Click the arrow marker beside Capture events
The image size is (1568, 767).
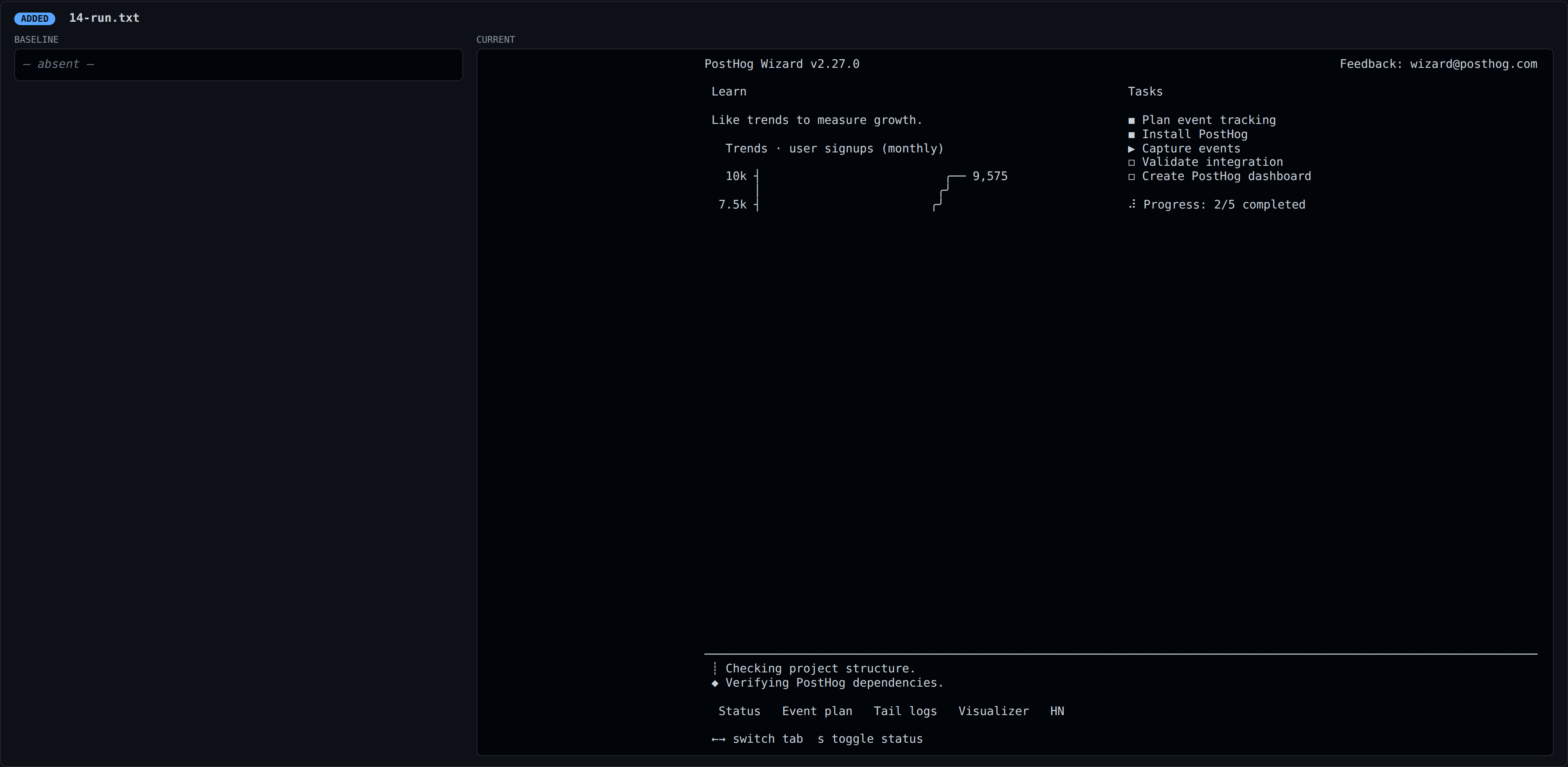coord(1132,149)
